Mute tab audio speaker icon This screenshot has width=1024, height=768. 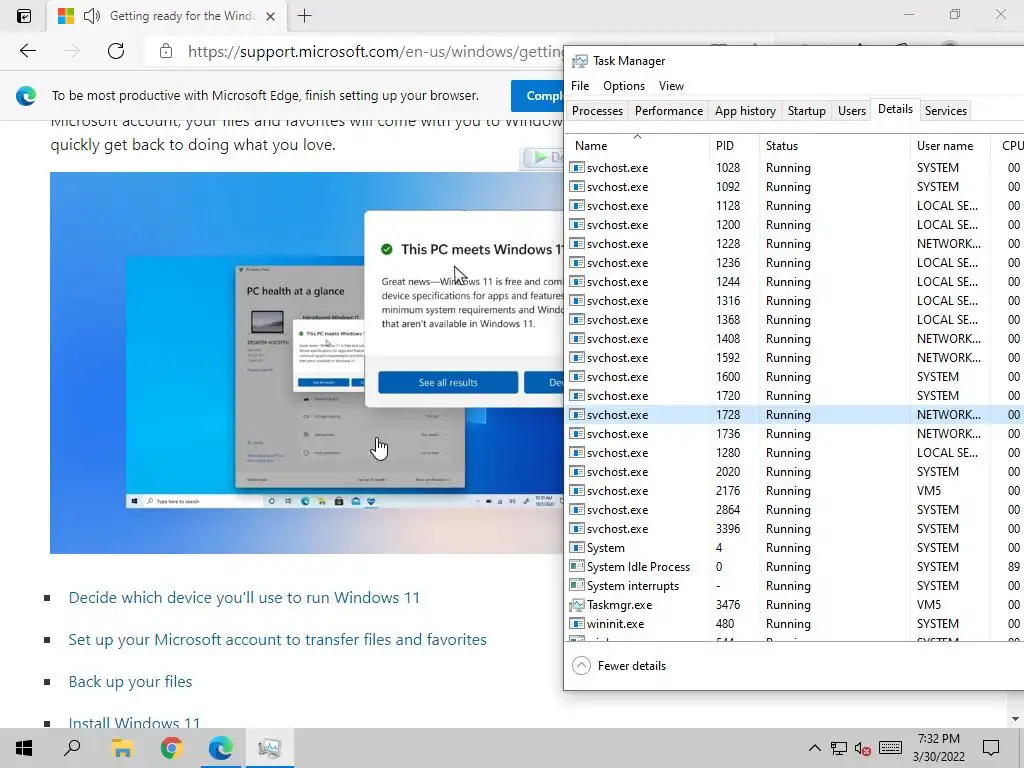coord(92,16)
